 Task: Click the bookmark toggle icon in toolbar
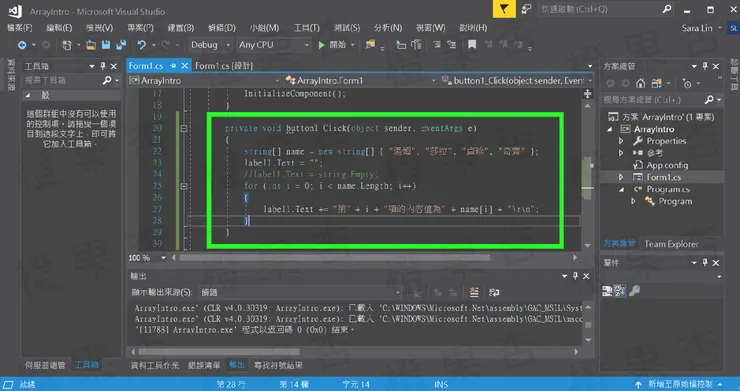click(472, 44)
